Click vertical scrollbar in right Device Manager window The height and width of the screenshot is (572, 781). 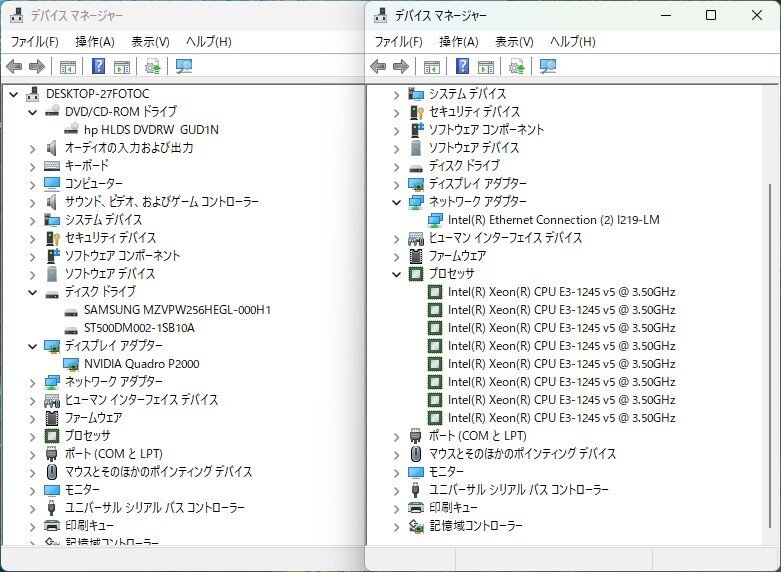770,356
